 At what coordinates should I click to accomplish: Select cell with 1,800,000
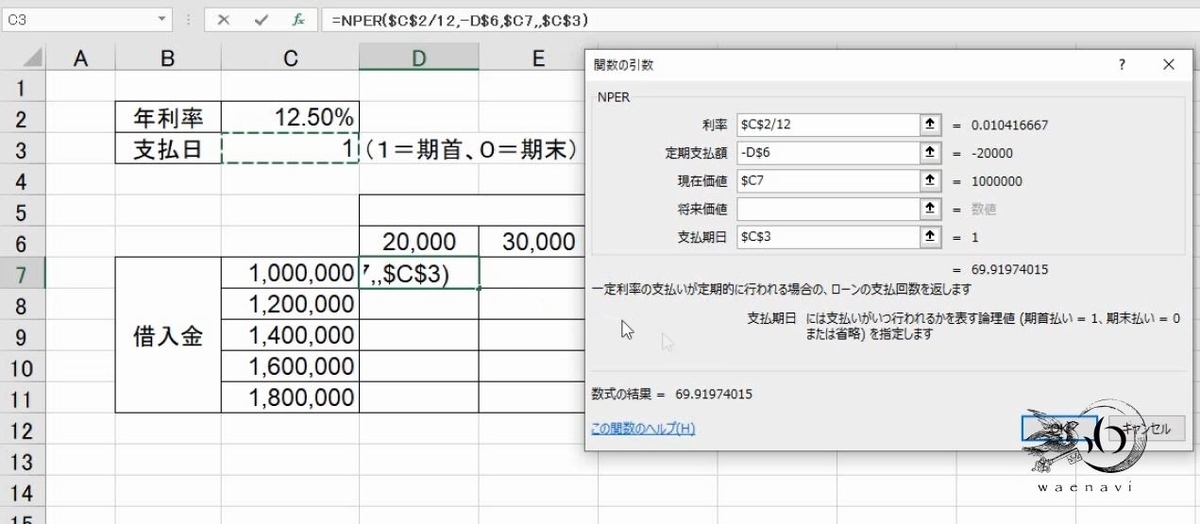[290, 398]
